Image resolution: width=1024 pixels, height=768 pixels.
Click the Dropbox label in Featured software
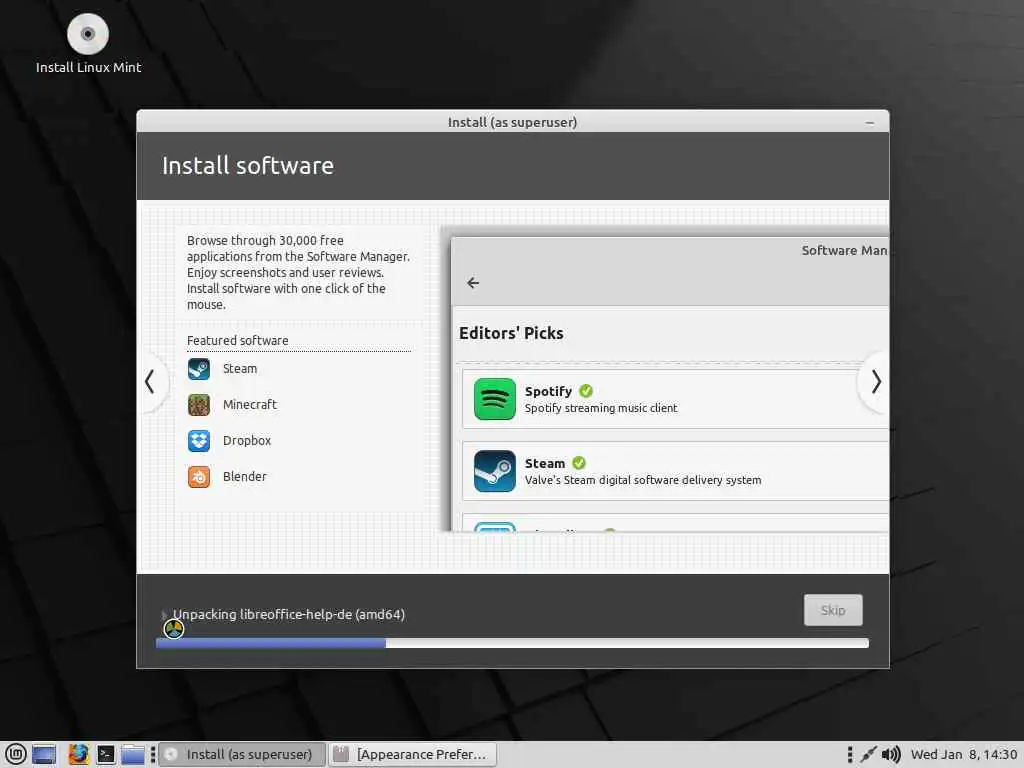246,441
